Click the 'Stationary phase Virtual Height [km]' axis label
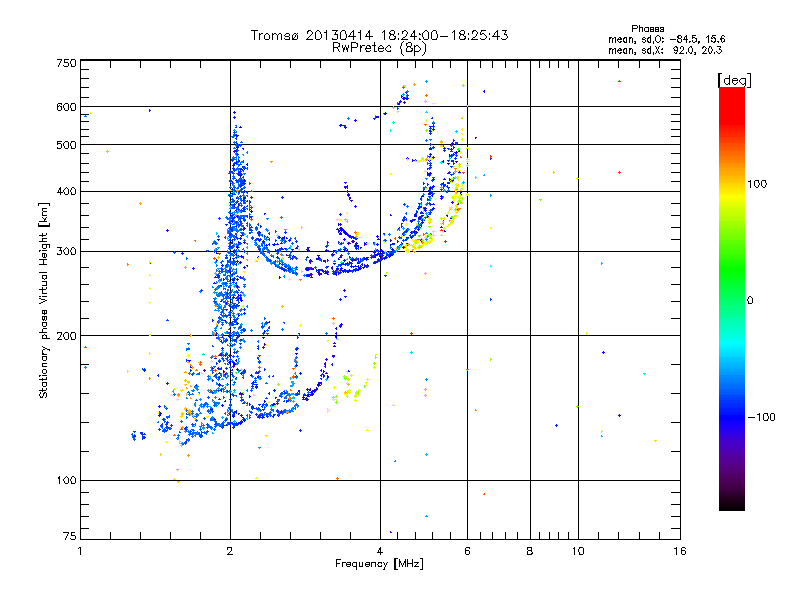 tap(44, 301)
